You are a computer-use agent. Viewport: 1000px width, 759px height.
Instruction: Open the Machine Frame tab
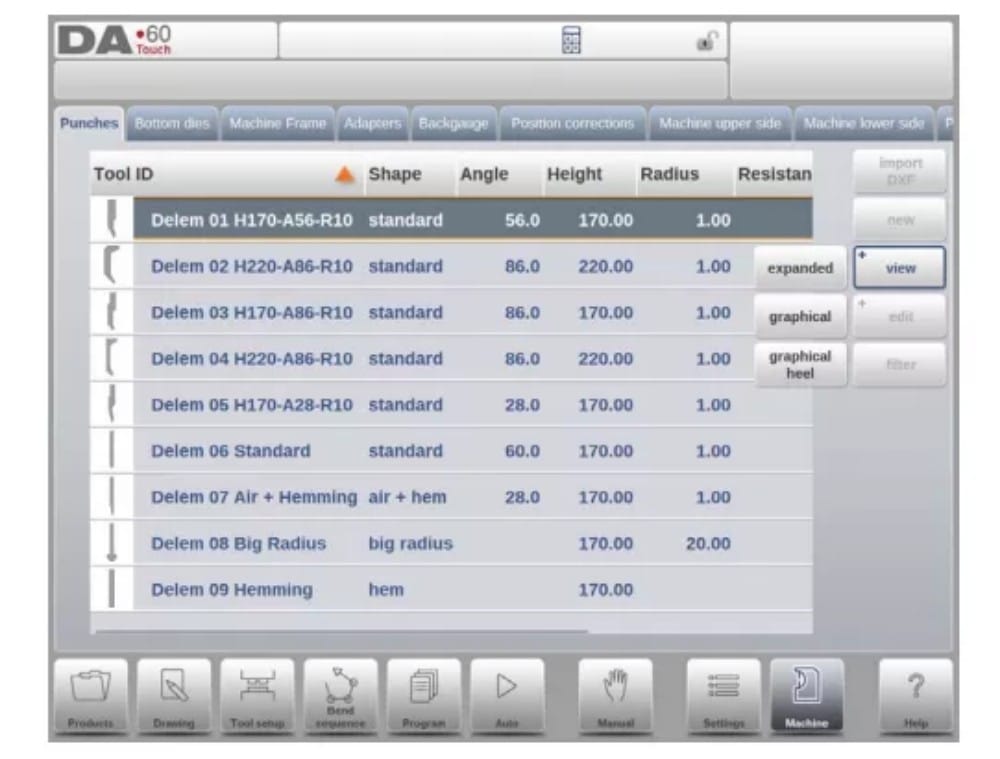(277, 124)
